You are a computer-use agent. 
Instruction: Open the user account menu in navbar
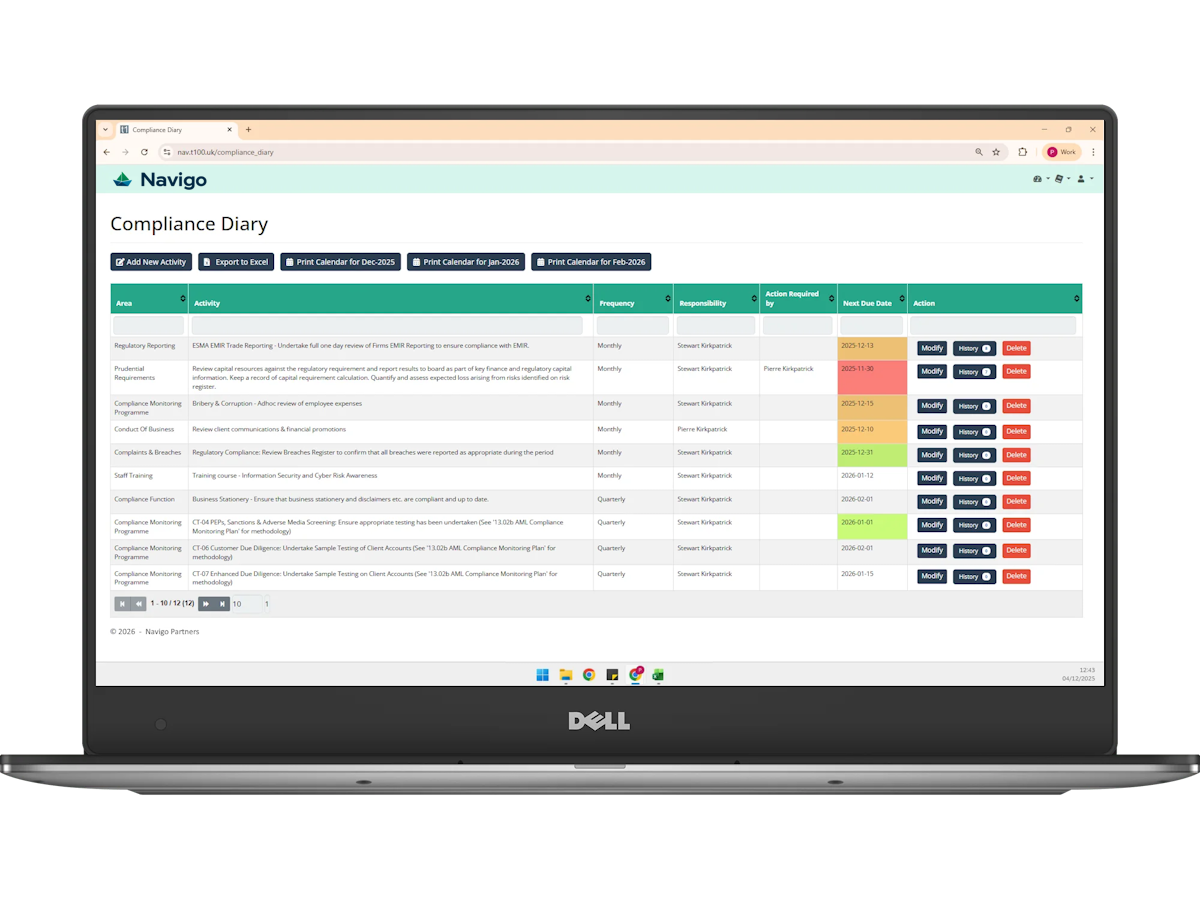pyautogui.click(x=1084, y=179)
